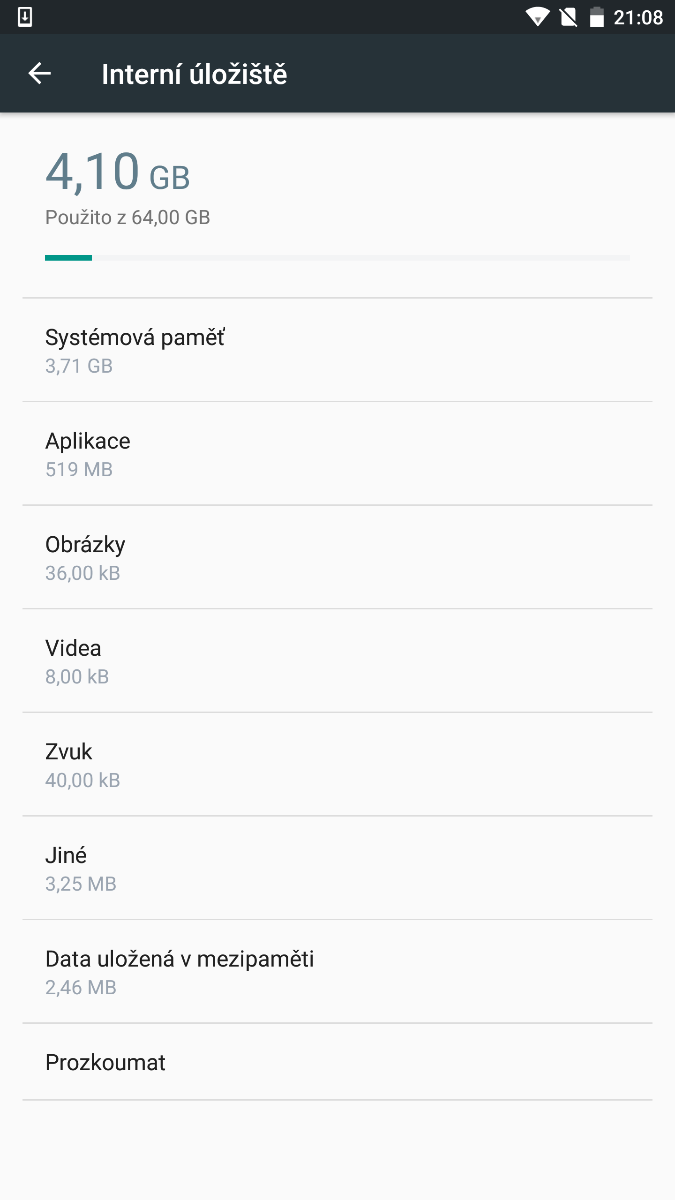Tap the battery status icon
Viewport: 675px width, 1200px height.
[597, 17]
